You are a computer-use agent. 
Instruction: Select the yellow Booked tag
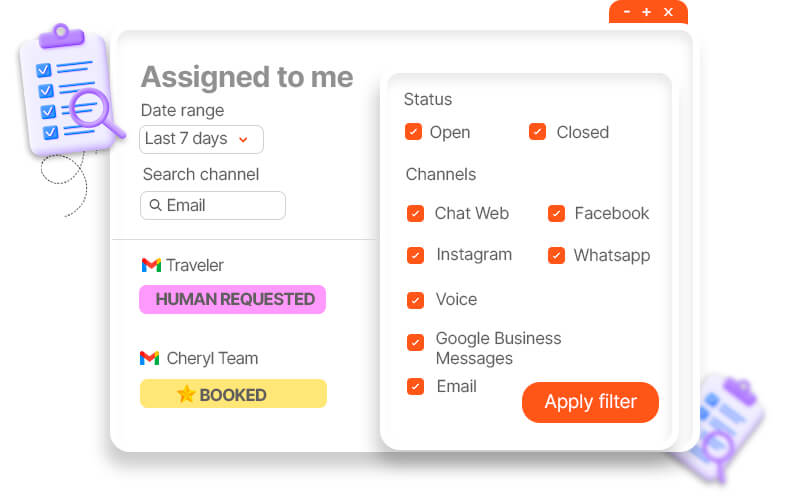232,394
